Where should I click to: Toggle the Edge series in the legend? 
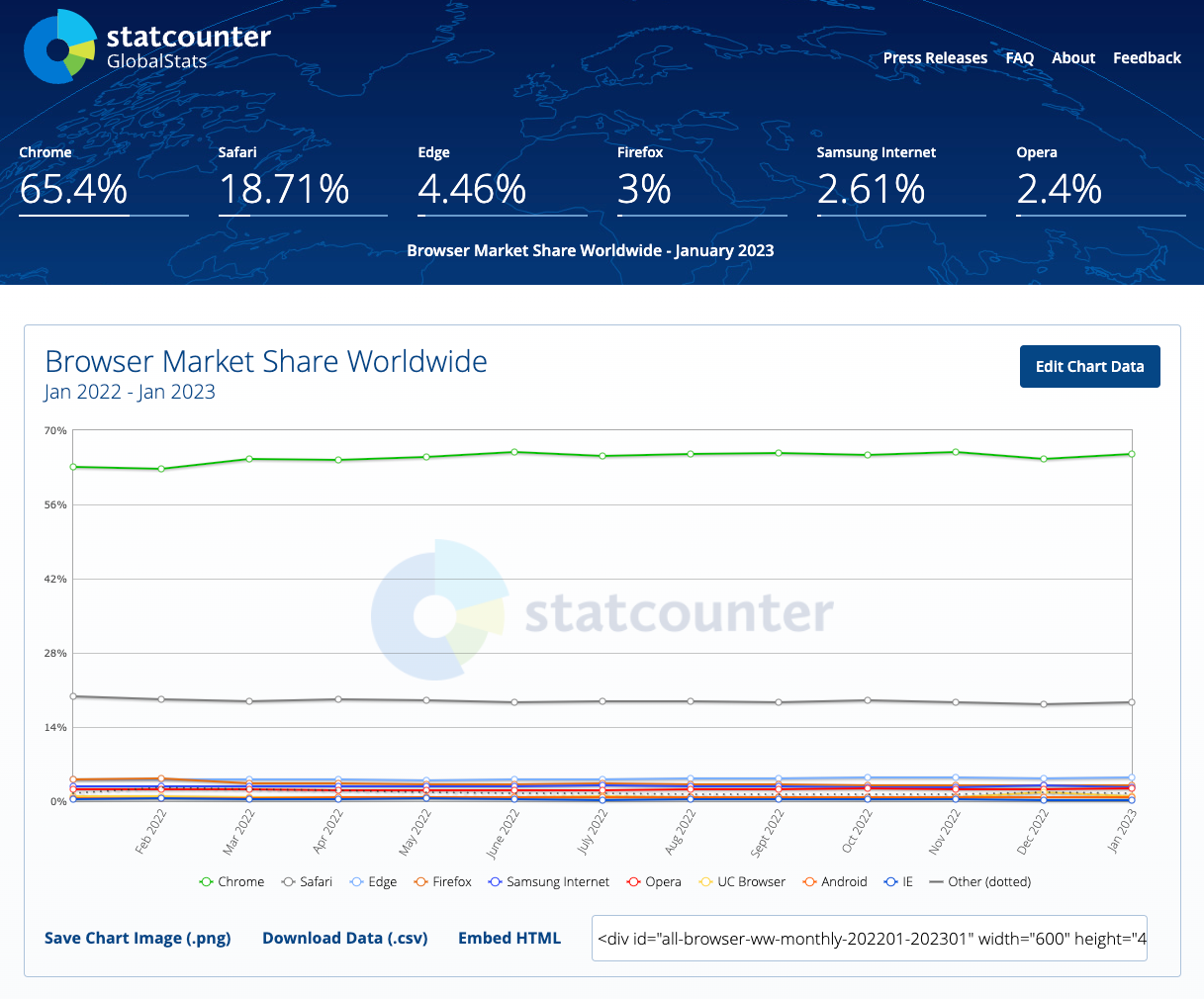(373, 881)
